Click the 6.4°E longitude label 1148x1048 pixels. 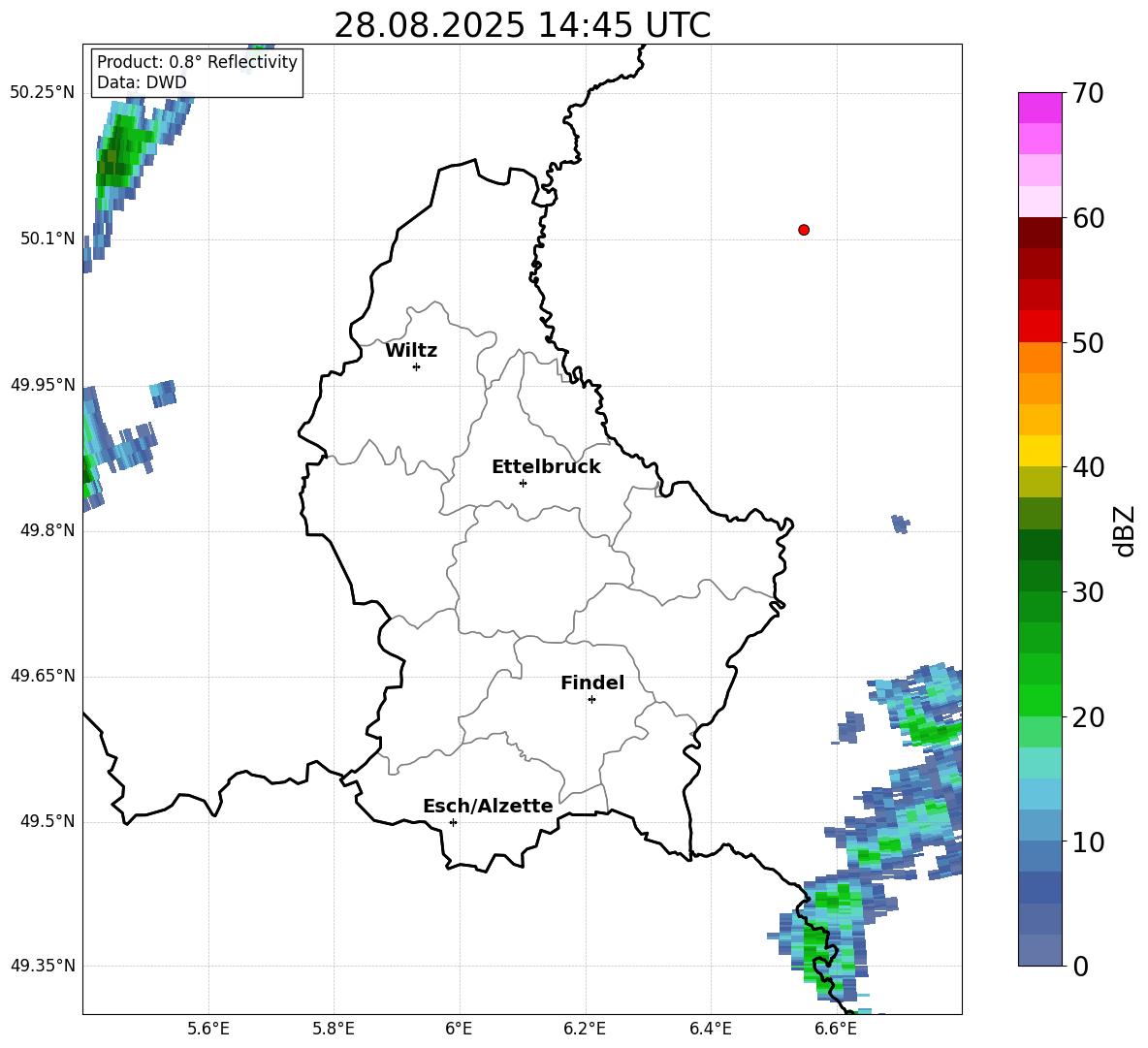click(710, 1029)
